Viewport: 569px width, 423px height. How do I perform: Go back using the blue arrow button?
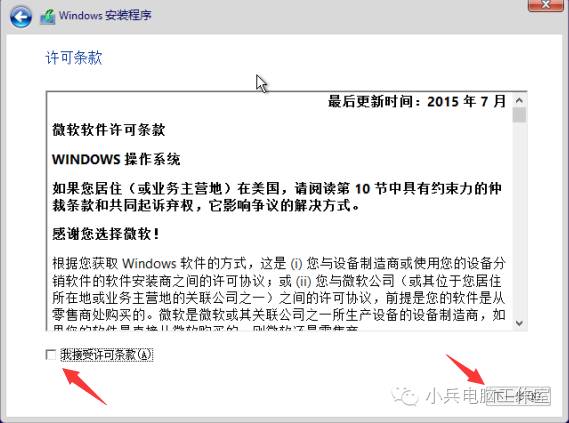20,16
